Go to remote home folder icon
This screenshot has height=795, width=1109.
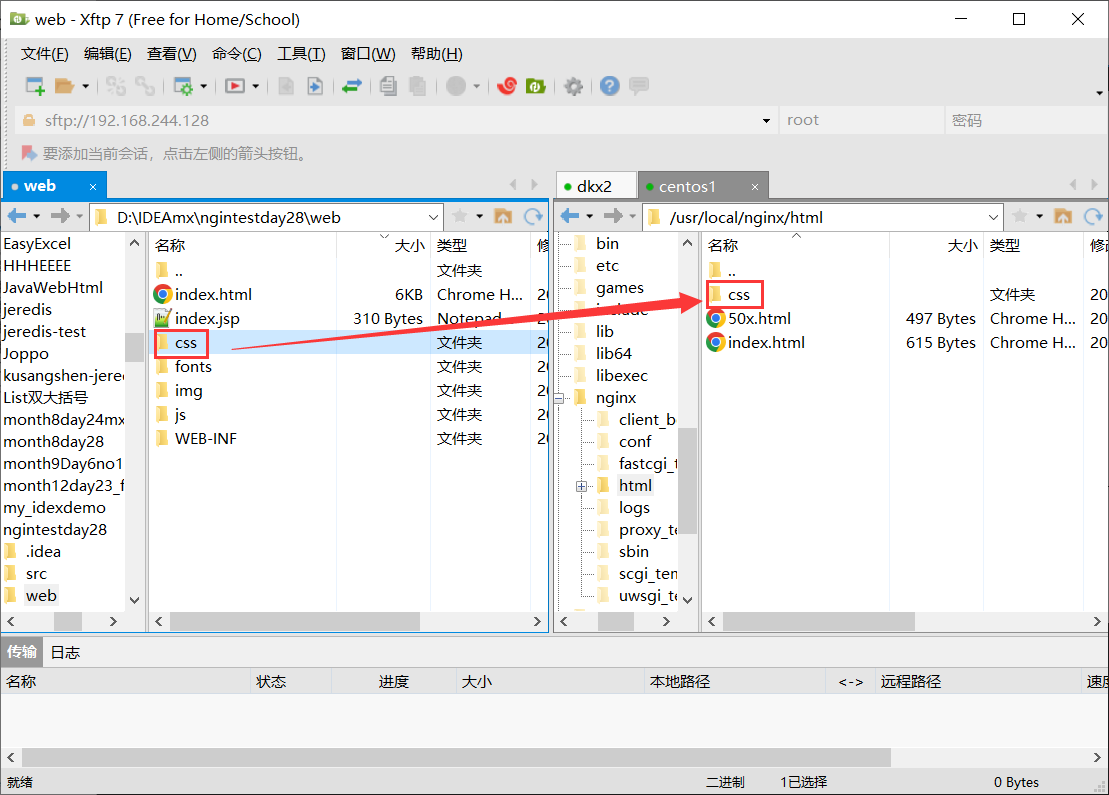click(1063, 216)
